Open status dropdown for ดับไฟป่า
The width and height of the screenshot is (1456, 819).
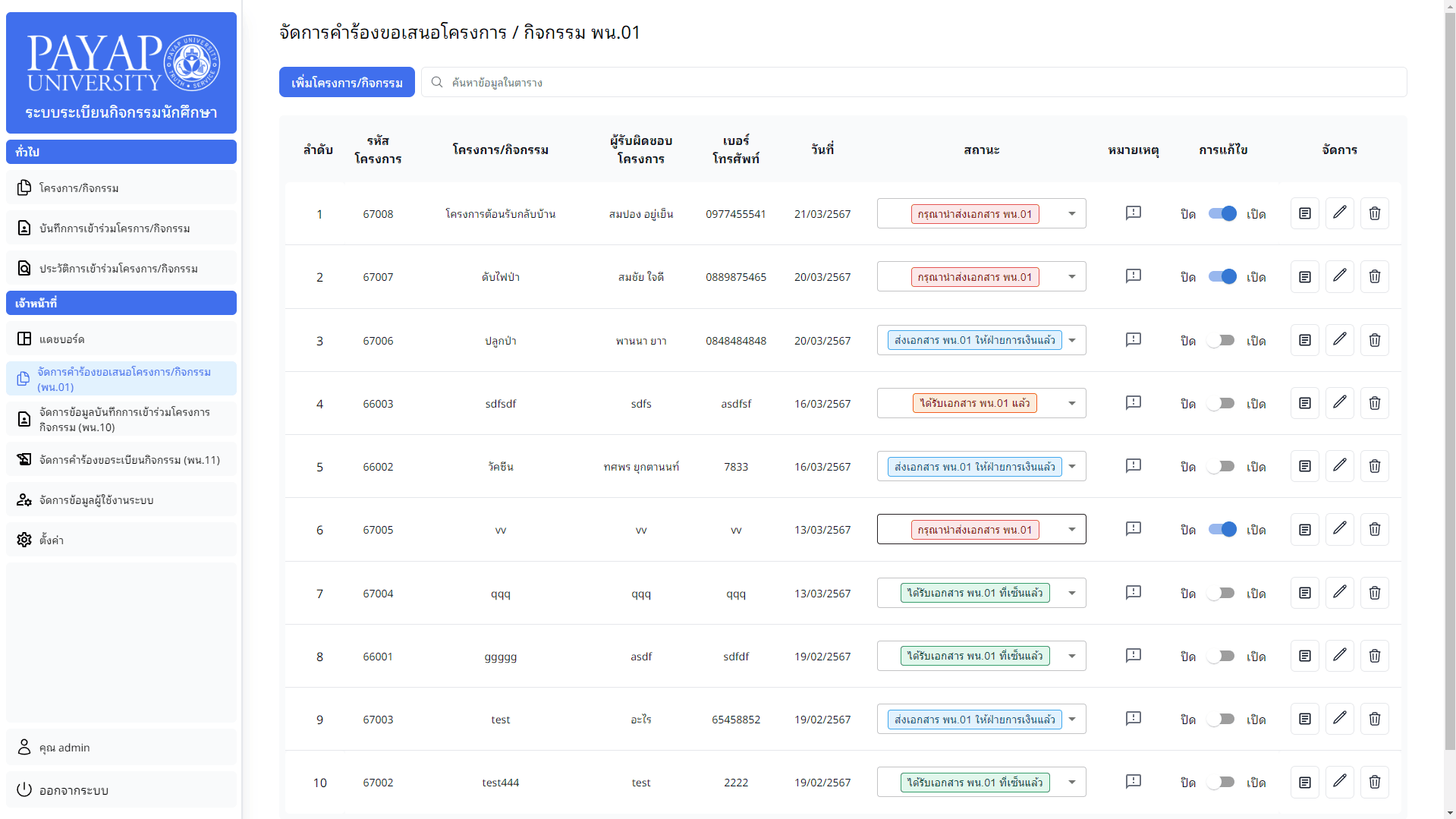coord(981,276)
